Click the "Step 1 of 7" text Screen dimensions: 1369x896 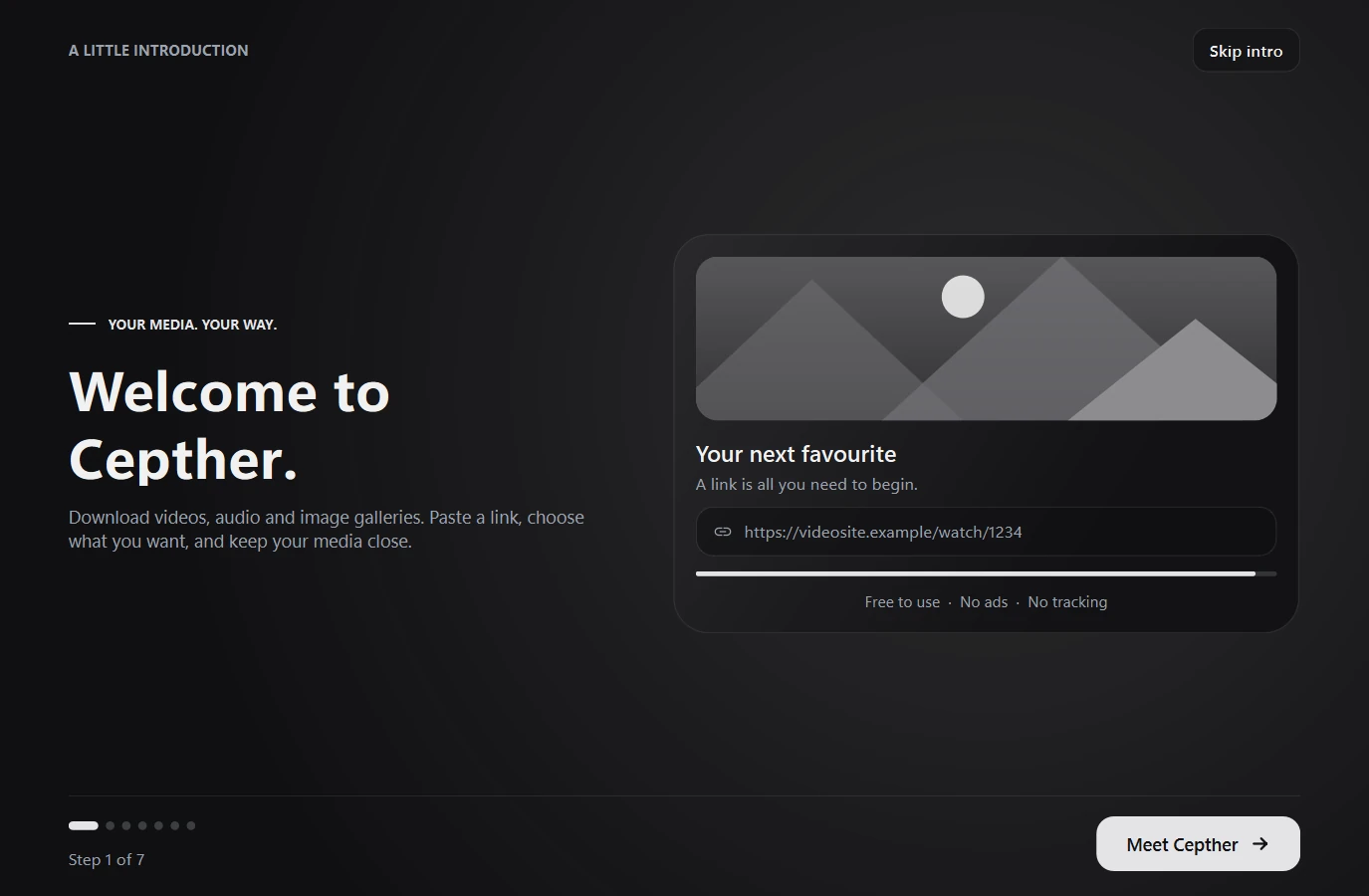(107, 859)
